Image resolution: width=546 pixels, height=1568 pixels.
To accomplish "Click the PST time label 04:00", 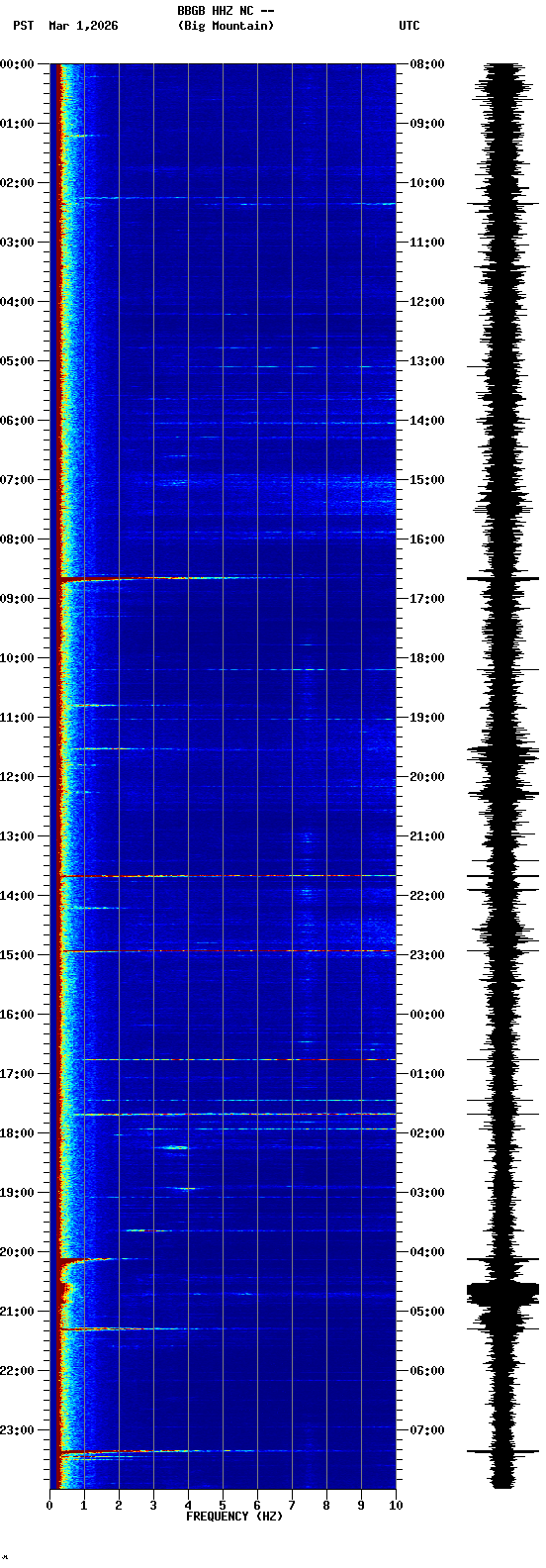I will click(17, 302).
